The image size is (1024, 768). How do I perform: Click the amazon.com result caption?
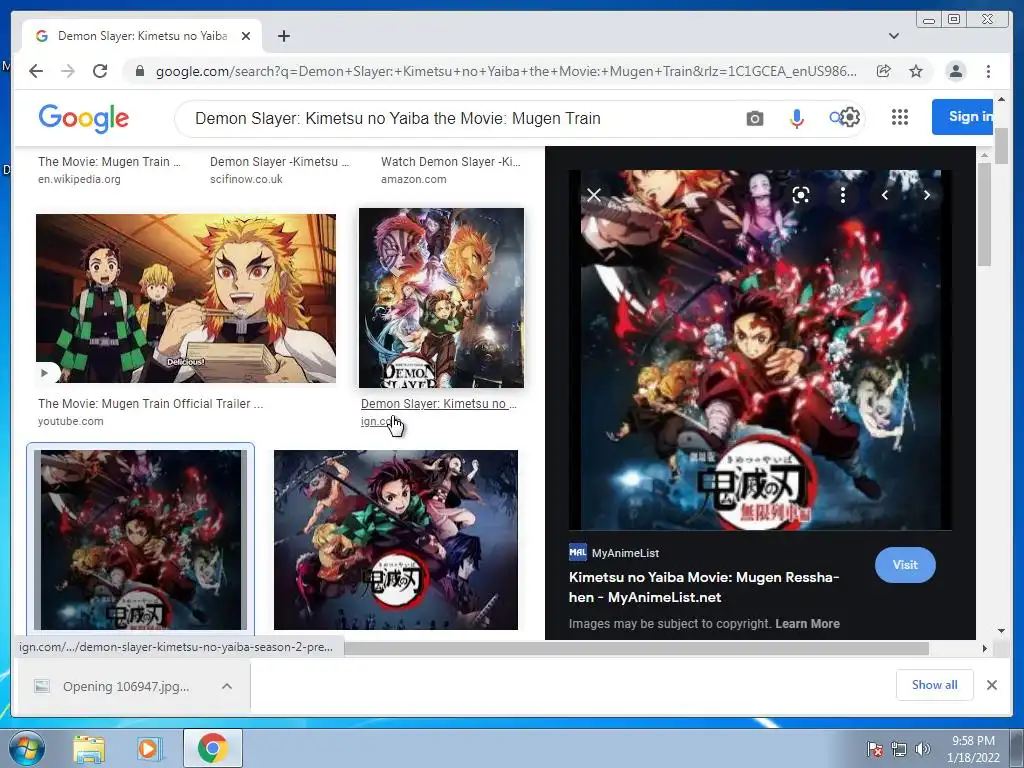point(413,179)
